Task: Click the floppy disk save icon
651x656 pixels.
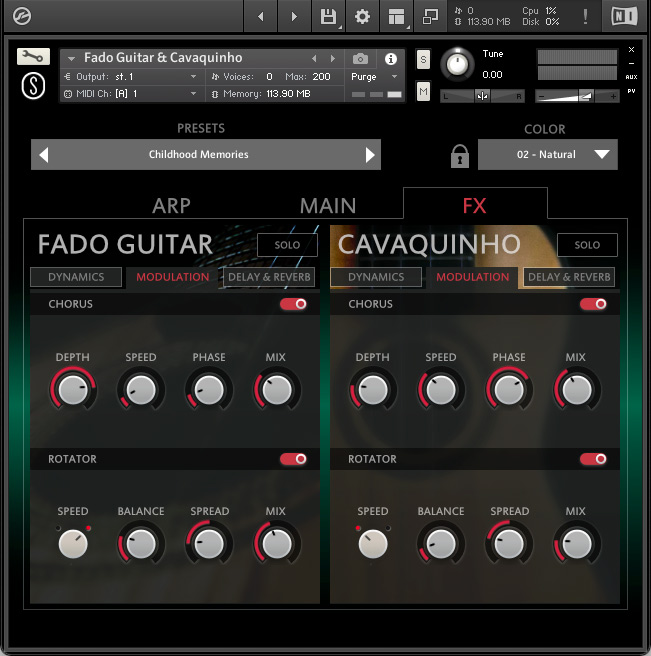Action: tap(328, 16)
